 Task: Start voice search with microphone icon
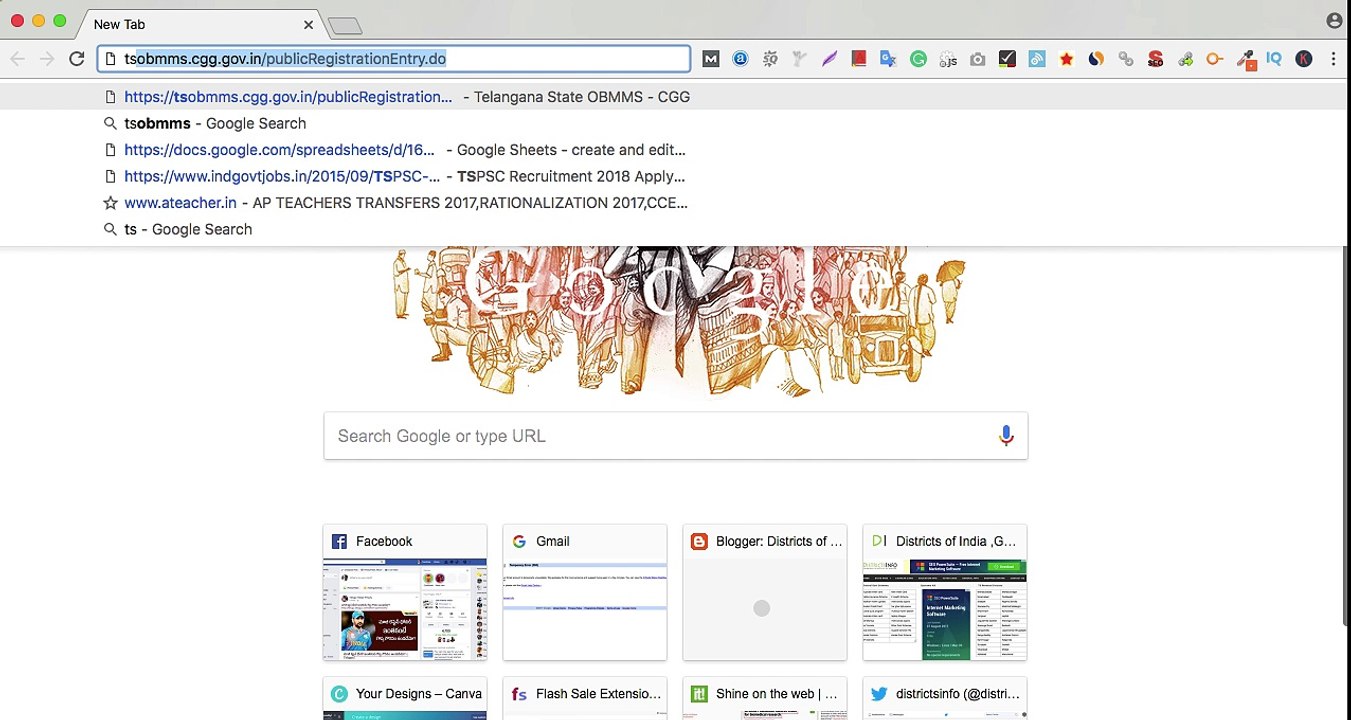[1006, 436]
